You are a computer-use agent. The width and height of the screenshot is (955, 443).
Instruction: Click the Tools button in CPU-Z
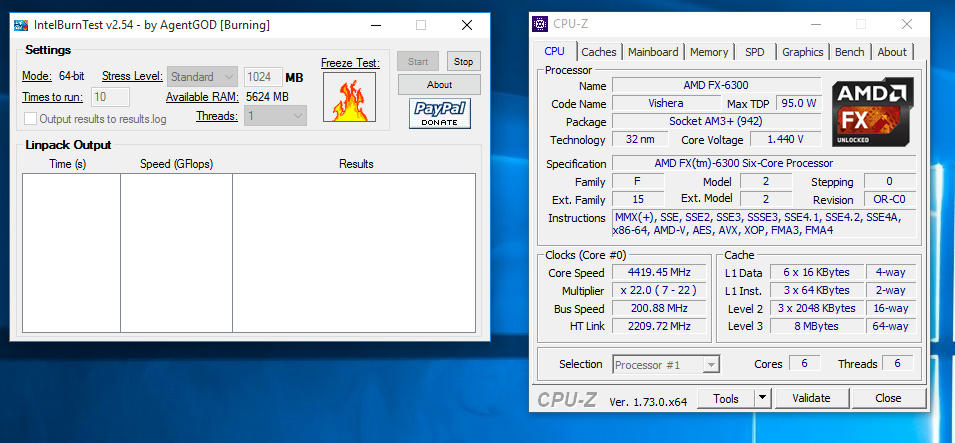tap(726, 399)
